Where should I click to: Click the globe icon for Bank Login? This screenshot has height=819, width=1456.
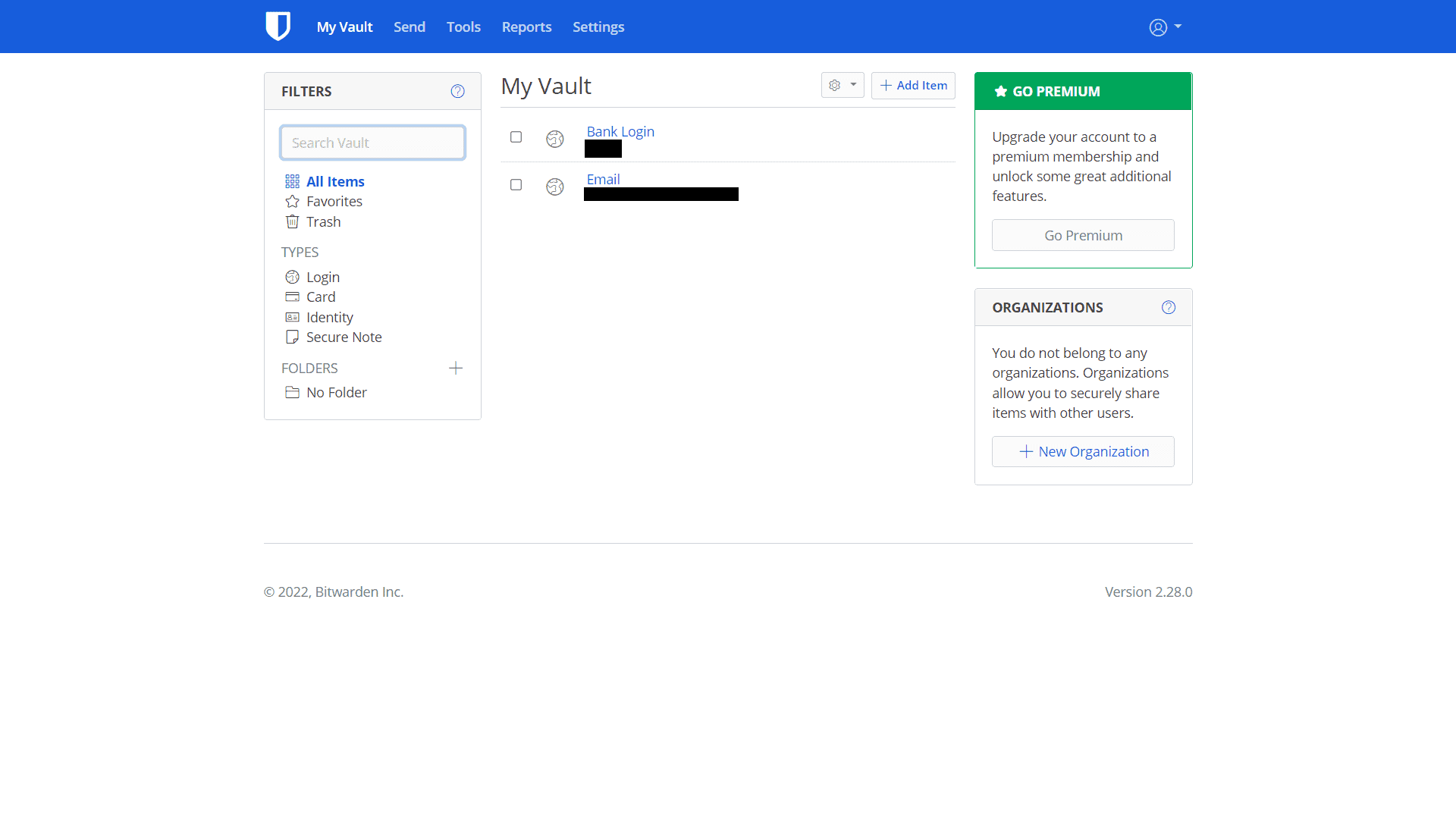click(x=555, y=139)
